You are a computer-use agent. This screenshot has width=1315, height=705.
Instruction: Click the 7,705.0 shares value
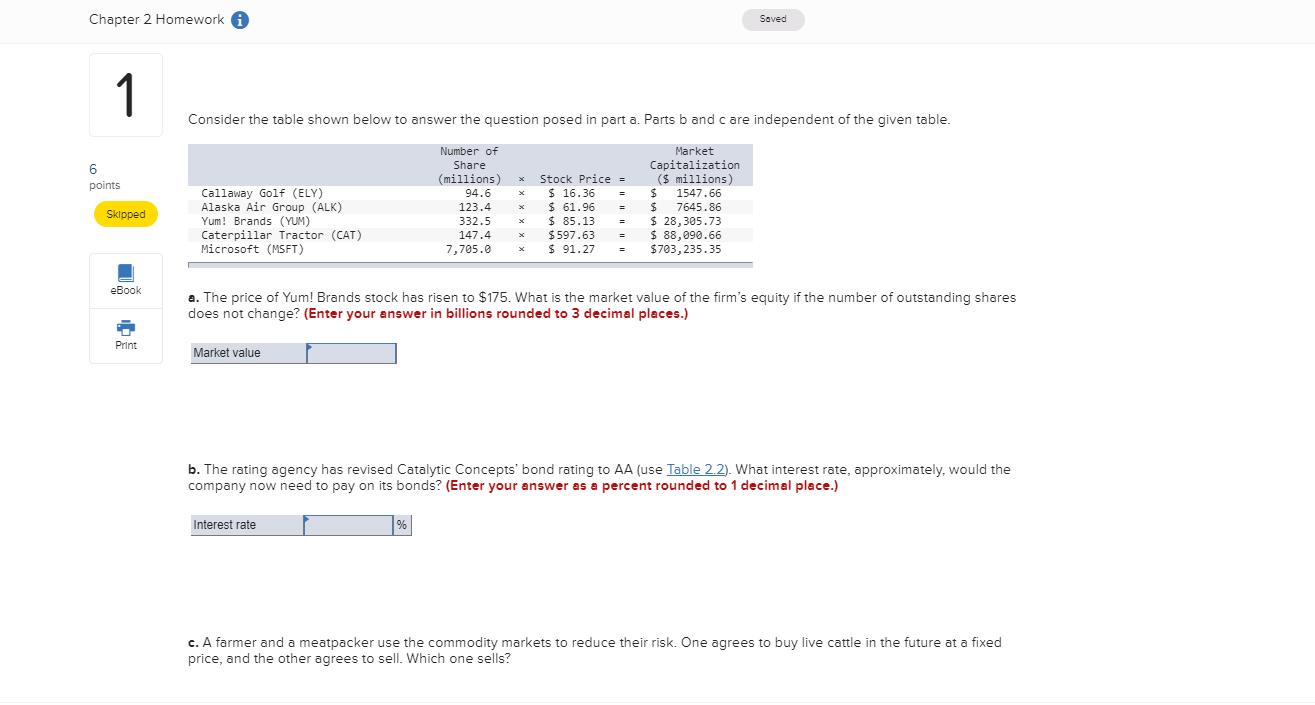pyautogui.click(x=468, y=249)
